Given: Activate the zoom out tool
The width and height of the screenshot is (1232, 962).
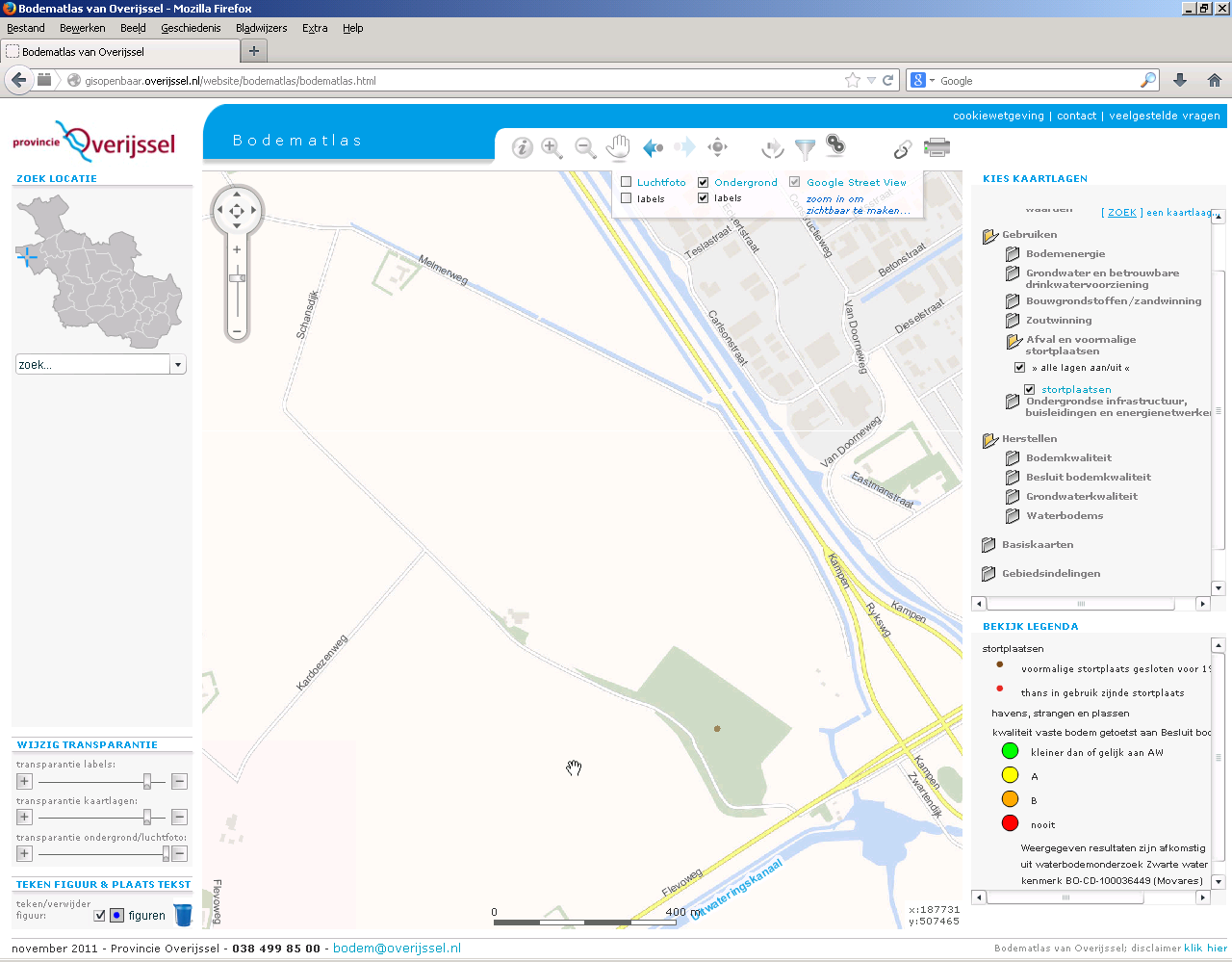Looking at the screenshot, I should pos(584,147).
